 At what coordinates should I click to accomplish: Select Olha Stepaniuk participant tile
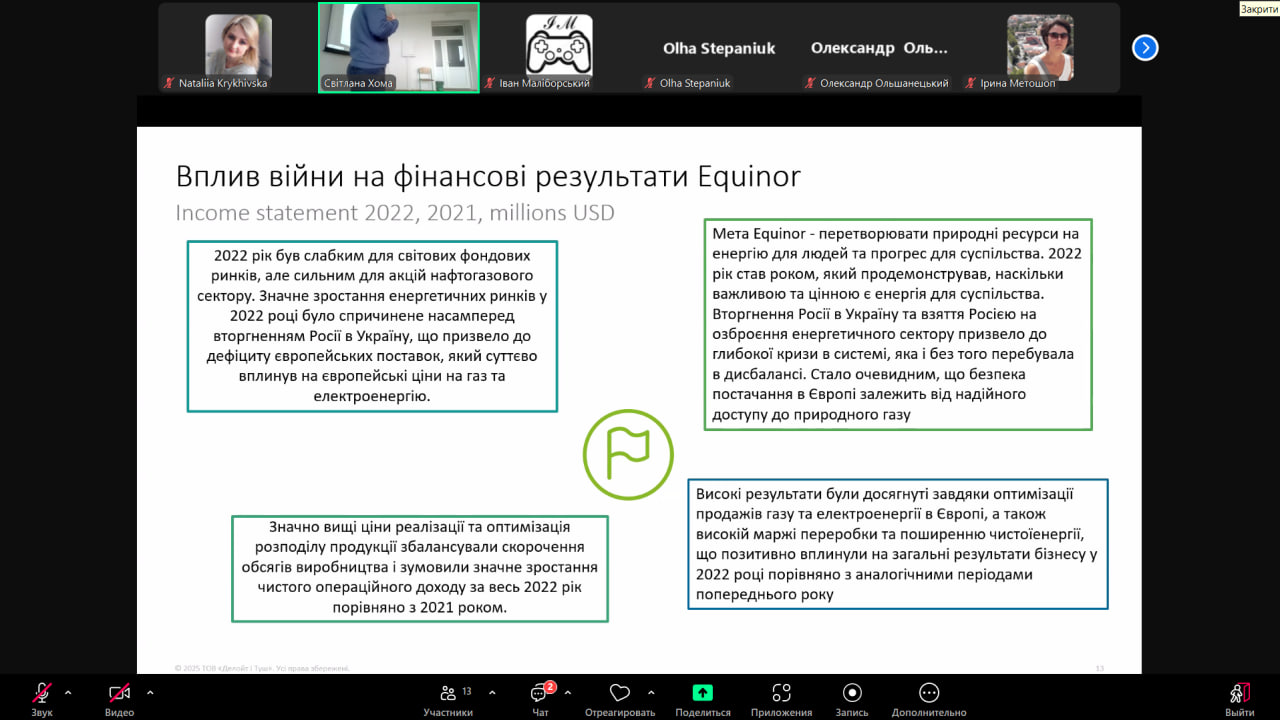pyautogui.click(x=719, y=47)
